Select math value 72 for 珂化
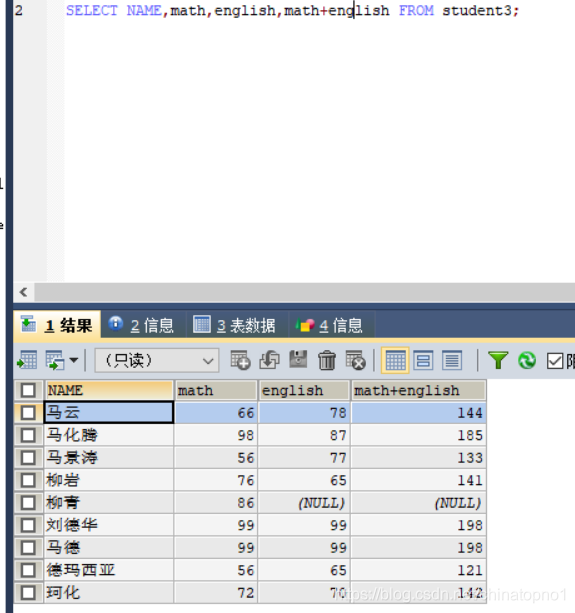This screenshot has height=613, width=575. [216, 593]
